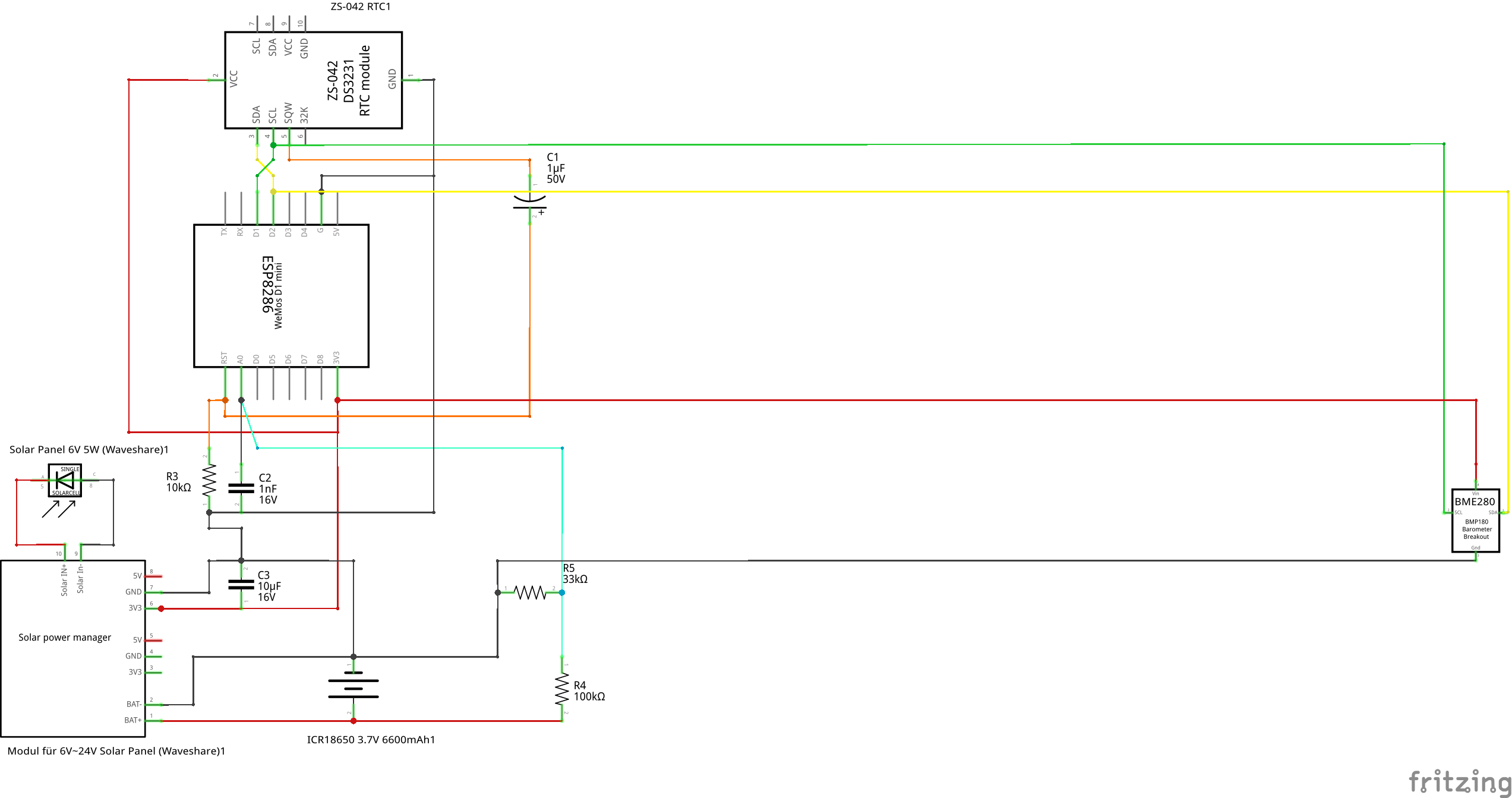The width and height of the screenshot is (1512, 798).
Task: Click the Fritzing logo watermark
Action: (1459, 781)
